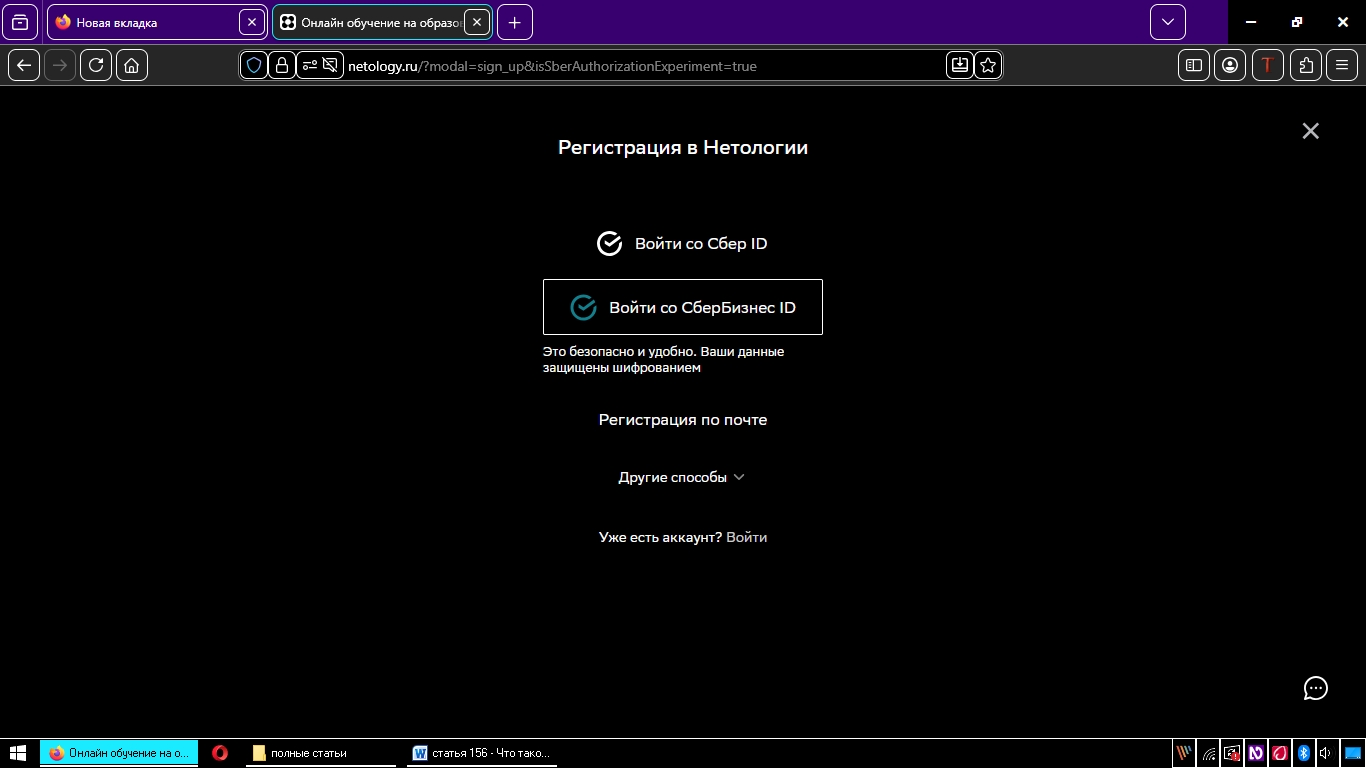Click the Войти link for existing accounts
Screen dimensions: 1366x768
pos(746,537)
